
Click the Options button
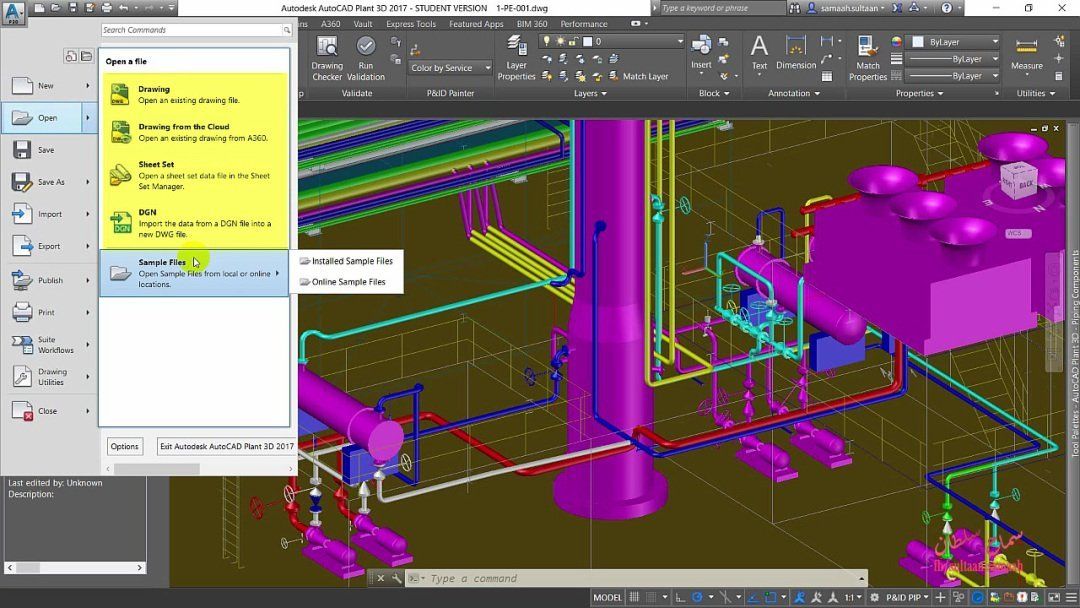[124, 446]
